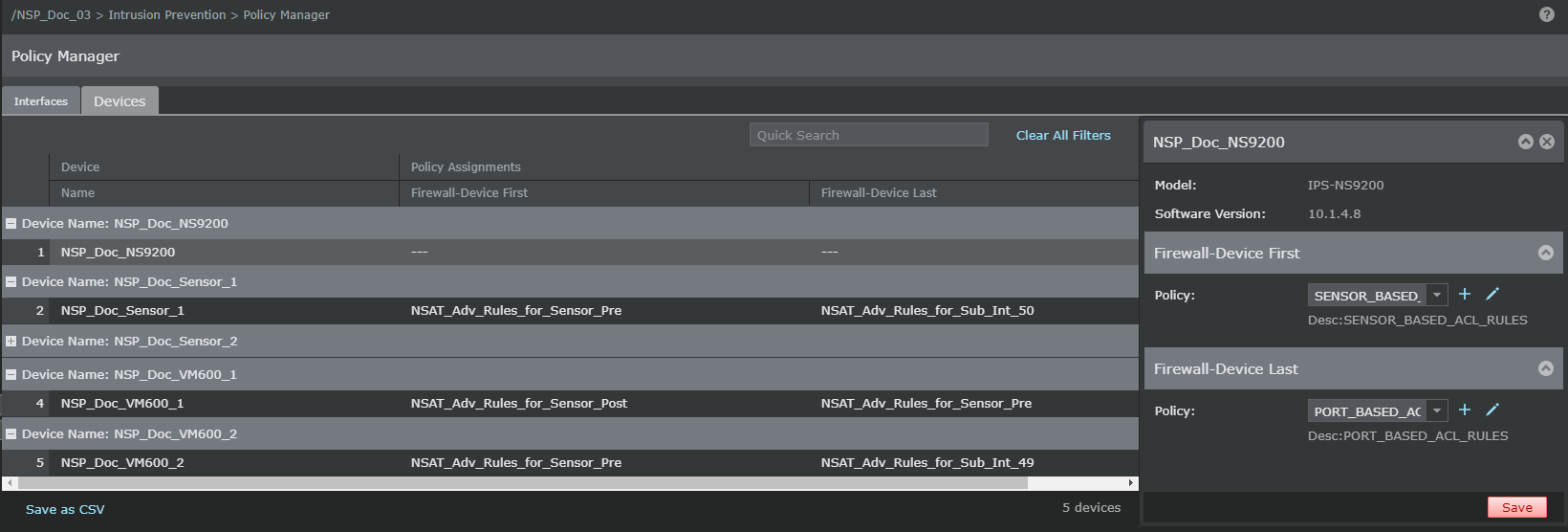
Task: Click the Desc:SENSOR_BASED_ACL_RULES description
Action: pos(1417,320)
